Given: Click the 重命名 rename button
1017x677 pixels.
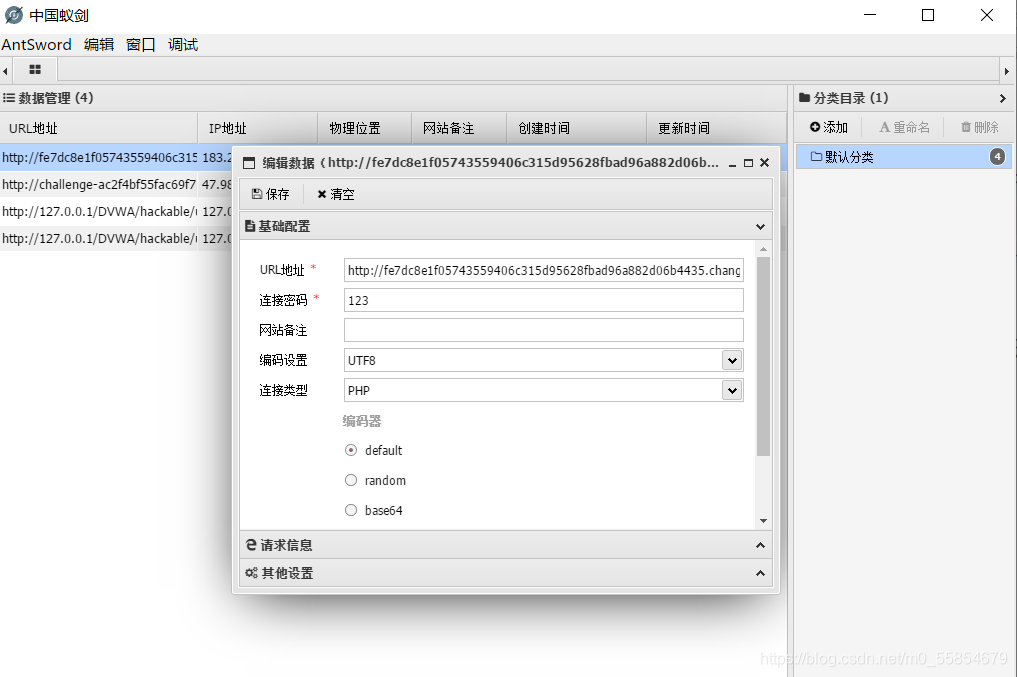Looking at the screenshot, I should point(904,127).
